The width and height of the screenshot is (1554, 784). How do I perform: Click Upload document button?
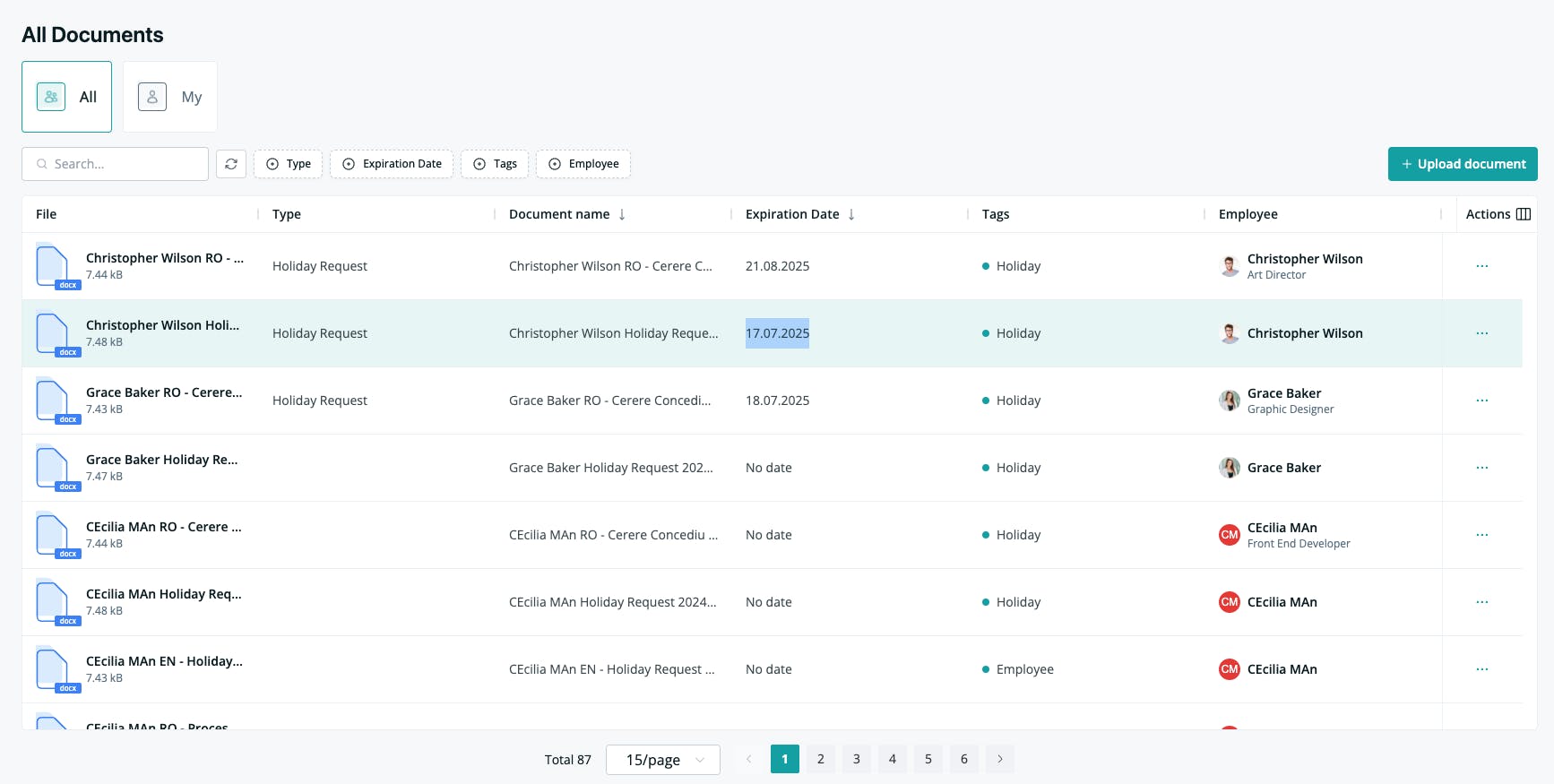(1463, 164)
